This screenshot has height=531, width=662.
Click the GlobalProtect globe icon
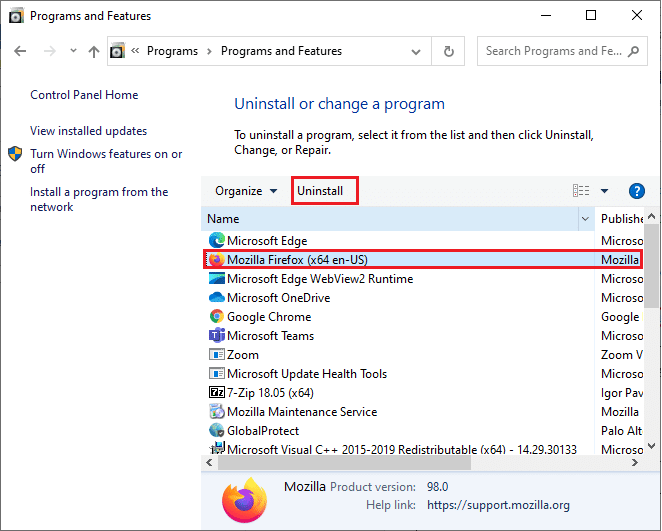point(217,430)
